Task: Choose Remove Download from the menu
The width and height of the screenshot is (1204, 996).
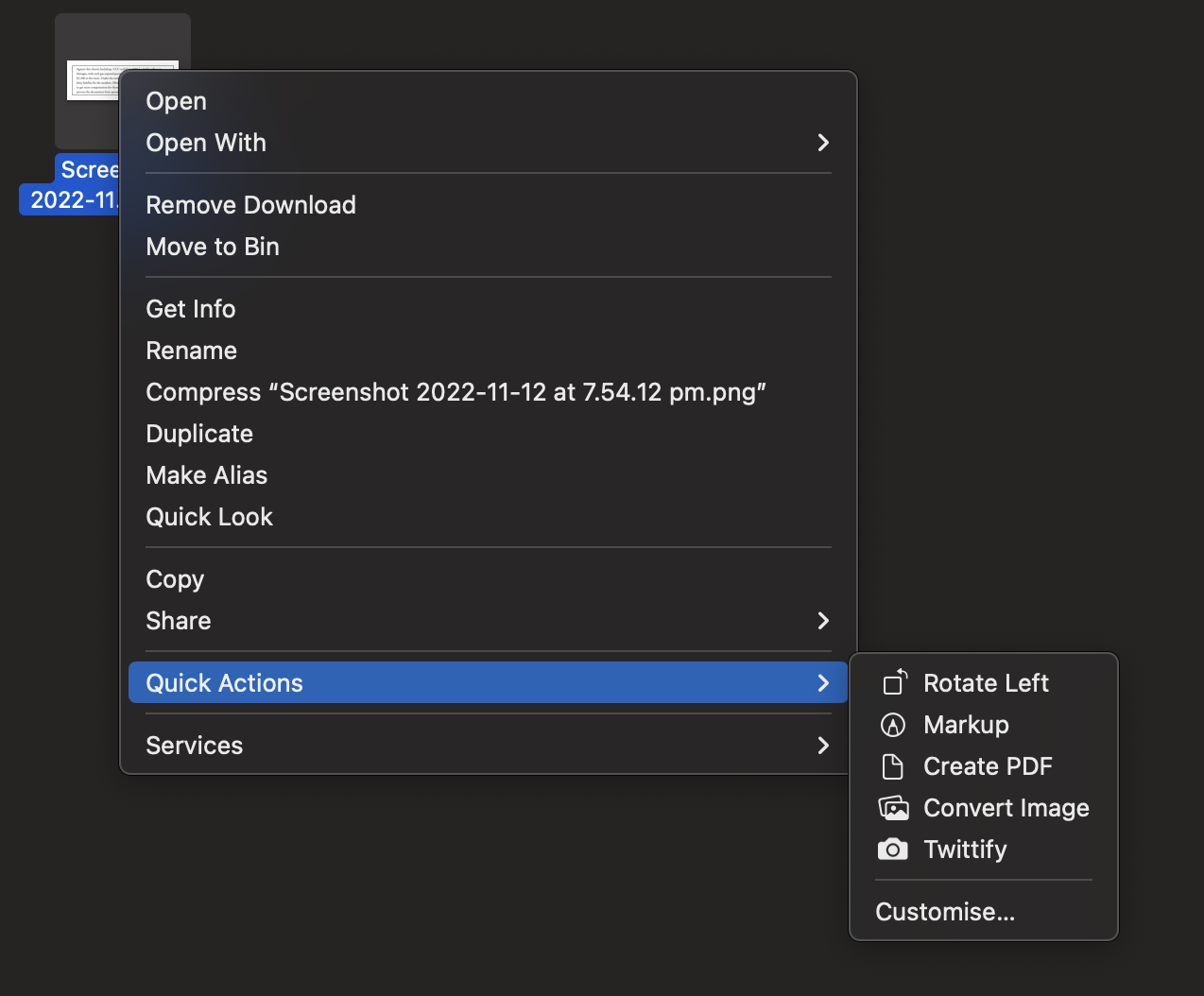Action: click(x=250, y=204)
